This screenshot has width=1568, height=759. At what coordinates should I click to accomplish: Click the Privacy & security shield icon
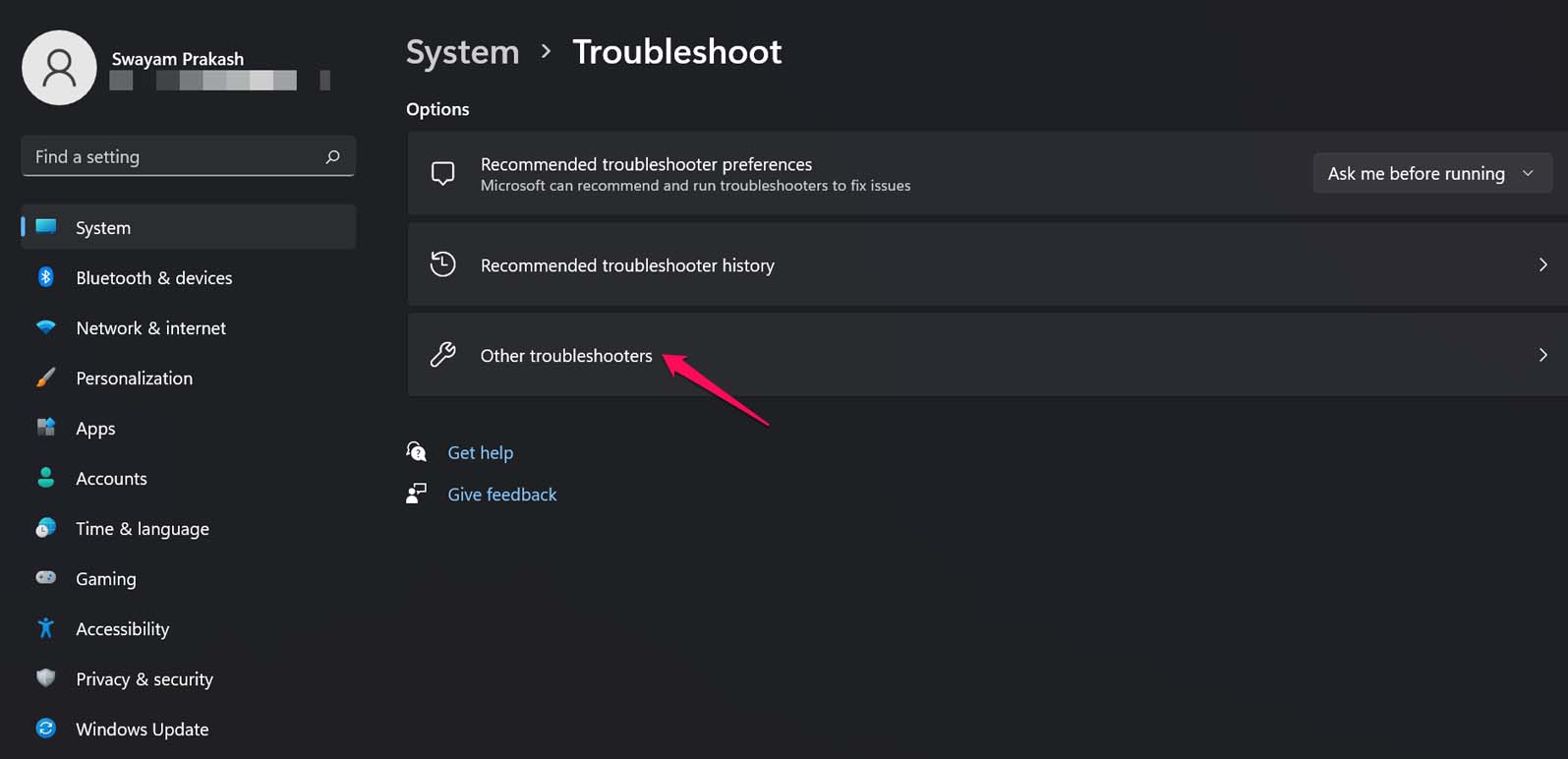46,678
